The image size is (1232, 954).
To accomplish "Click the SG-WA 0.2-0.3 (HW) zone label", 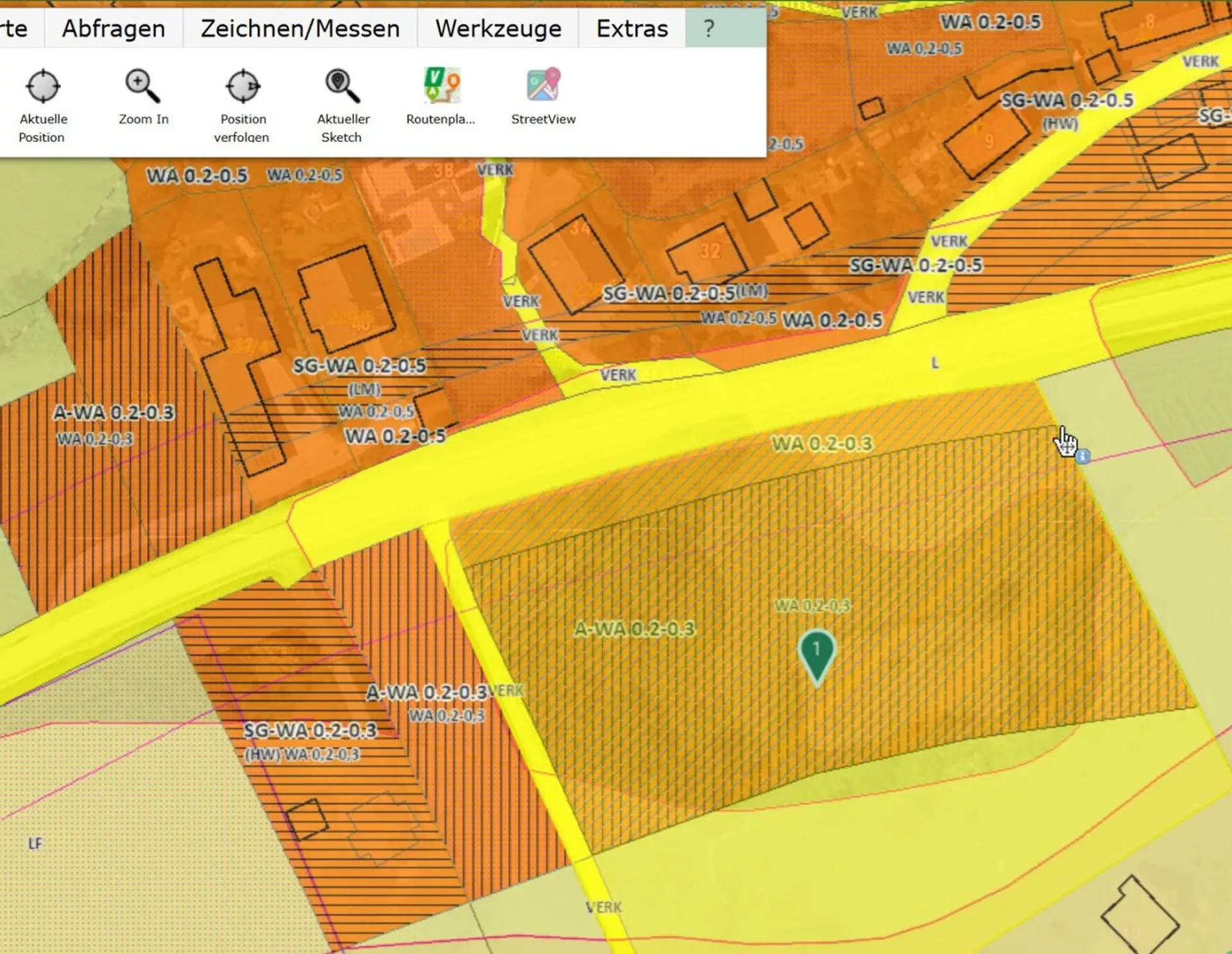I will 311,740.
